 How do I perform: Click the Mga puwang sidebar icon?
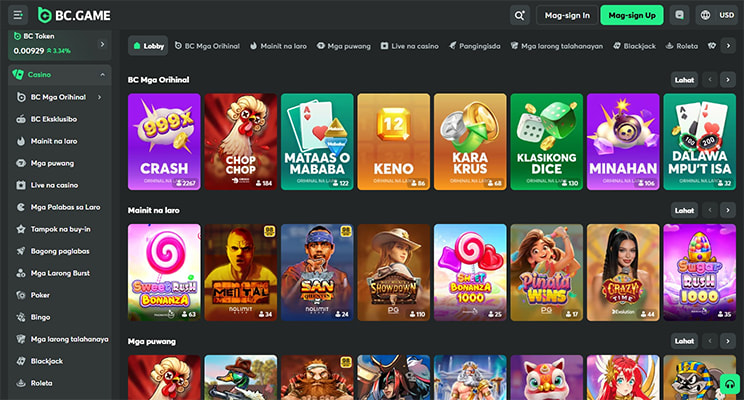click(21, 163)
